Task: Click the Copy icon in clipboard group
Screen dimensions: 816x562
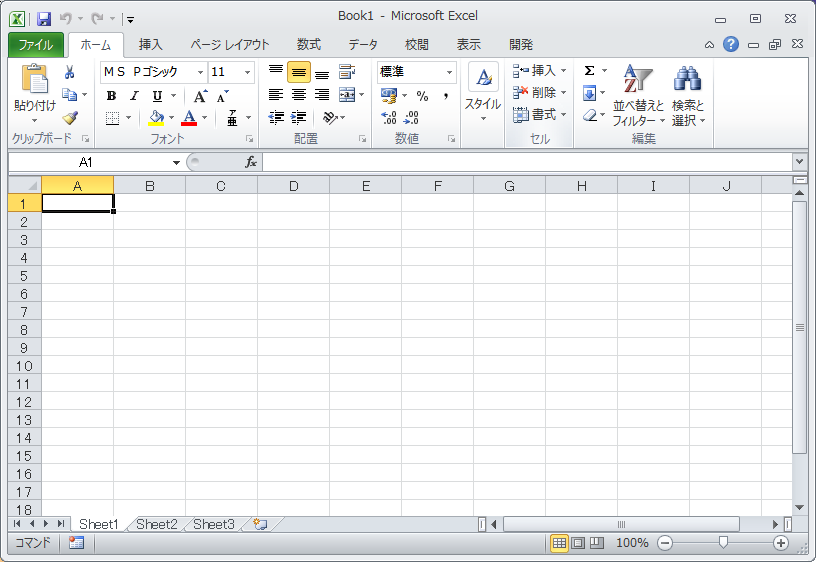Action: coord(69,95)
